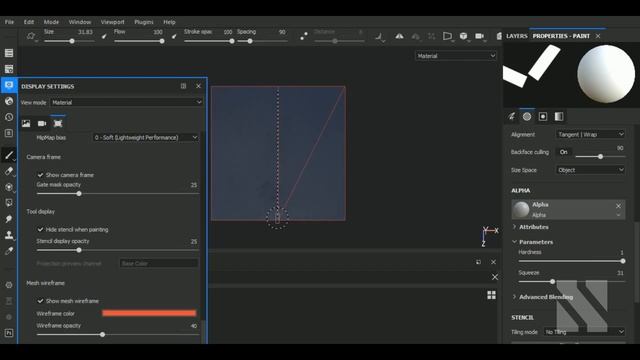The width and height of the screenshot is (640, 360).
Task: Open the Alignment Tangent Wrap dropdown
Action: coord(590,134)
